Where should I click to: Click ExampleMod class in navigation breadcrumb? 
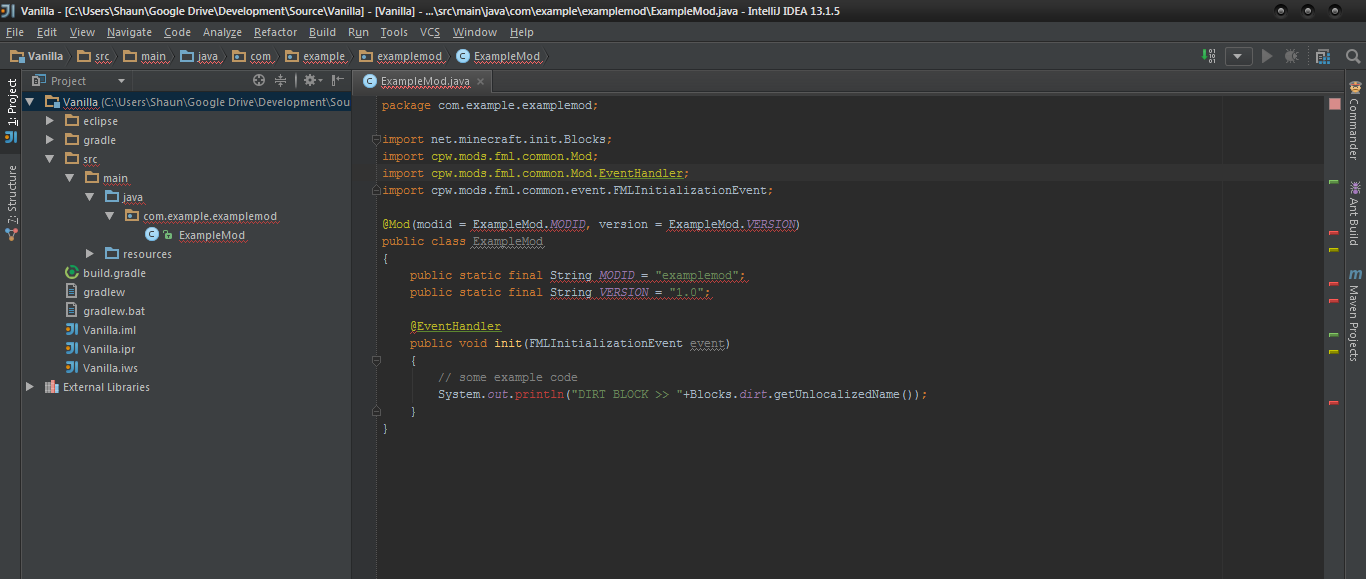tap(498, 56)
